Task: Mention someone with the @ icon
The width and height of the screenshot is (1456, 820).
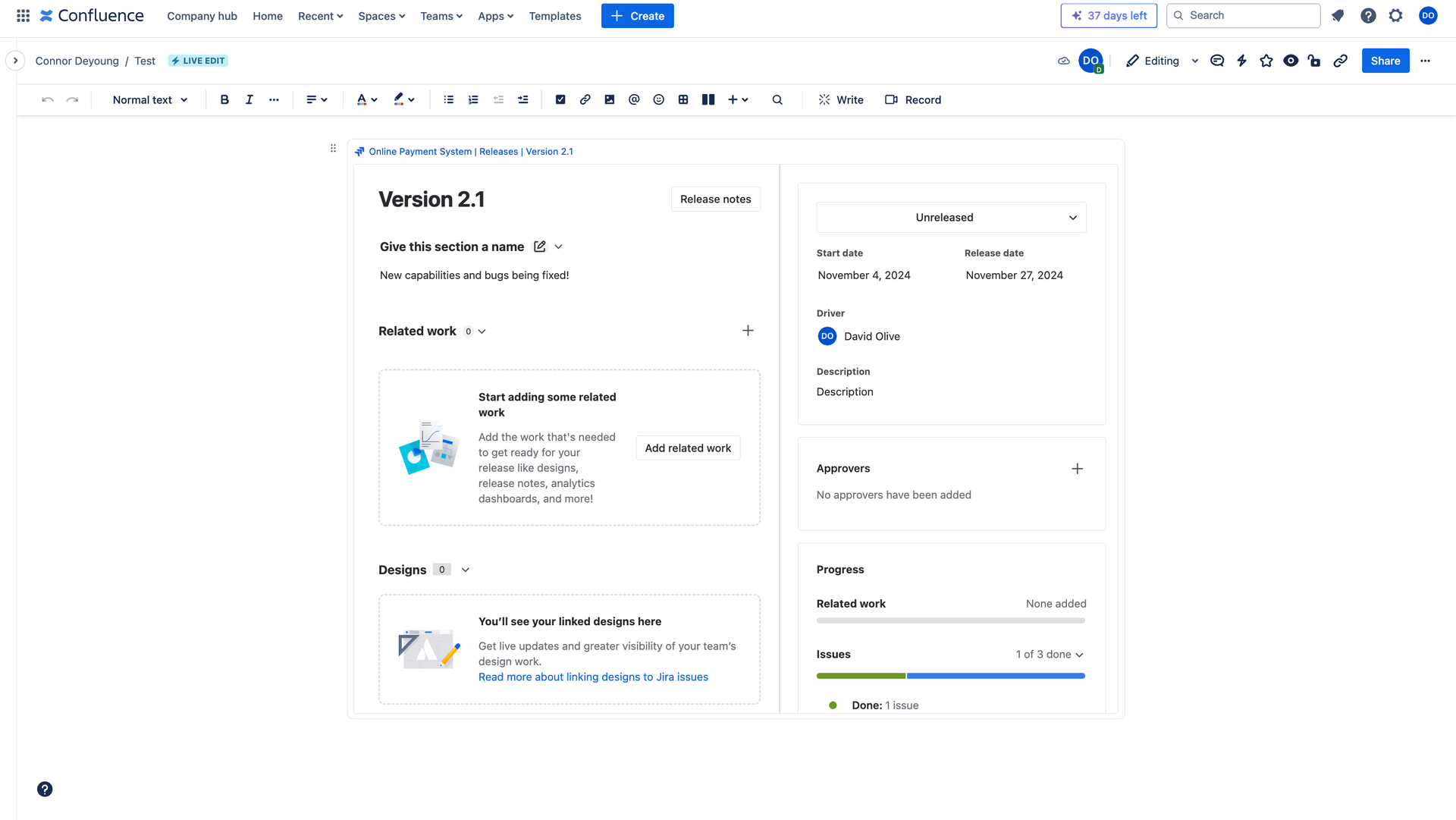Action: pos(634,99)
